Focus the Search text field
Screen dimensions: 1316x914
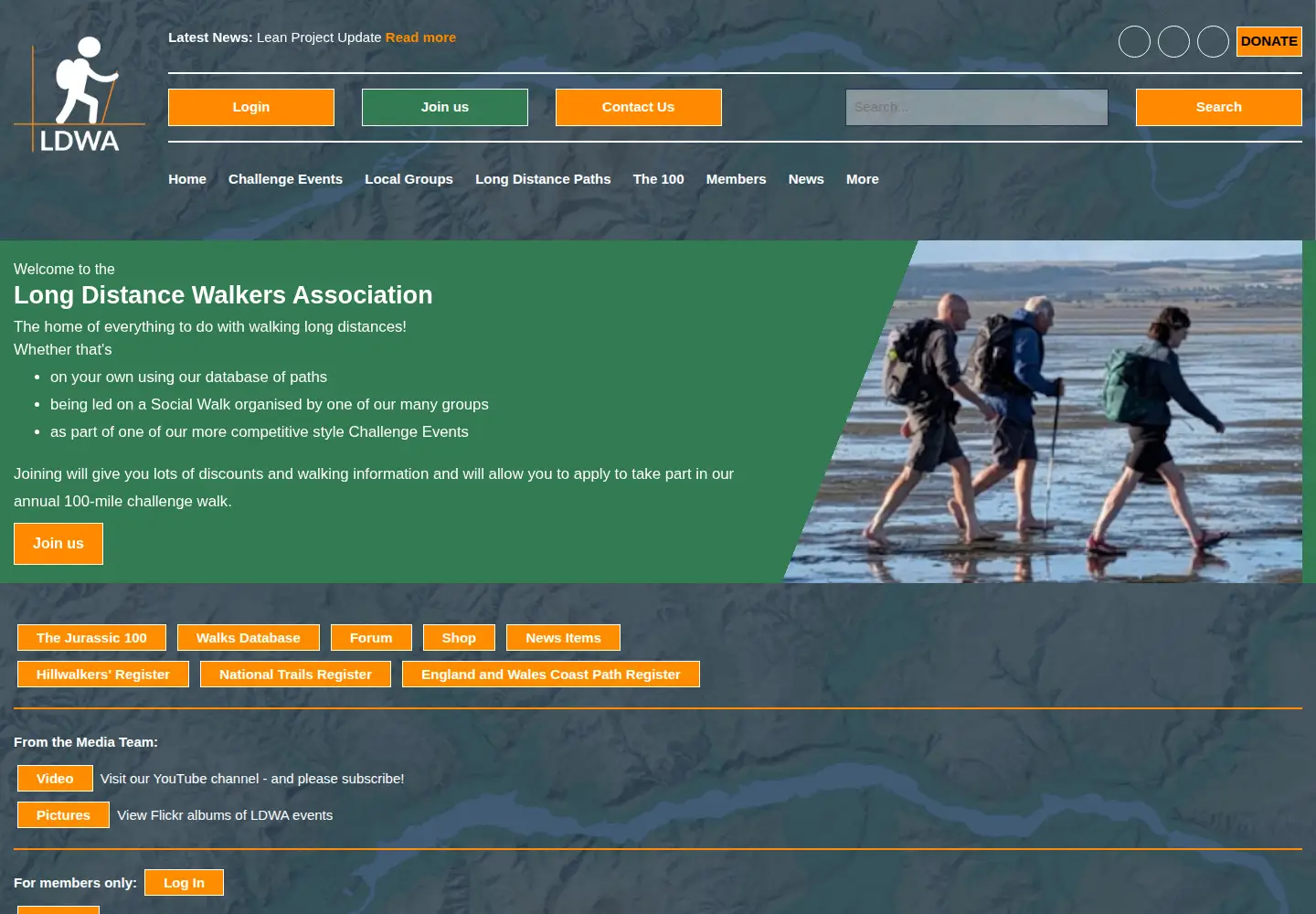977,107
